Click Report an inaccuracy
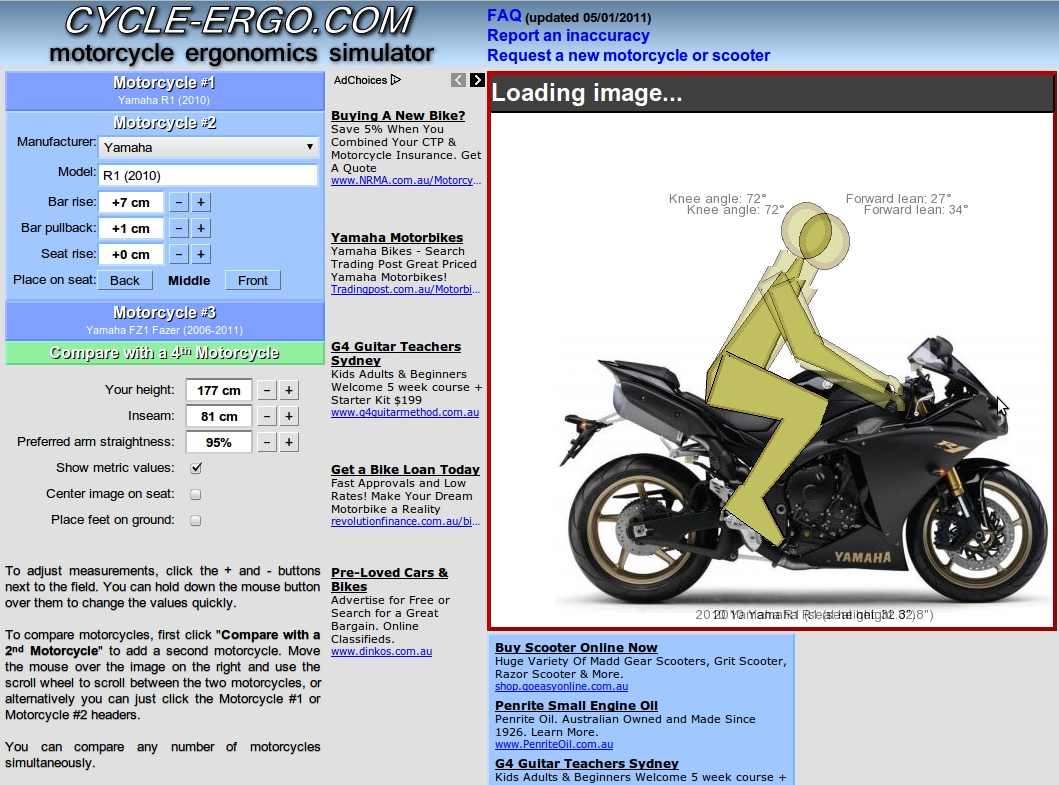 [x=567, y=34]
